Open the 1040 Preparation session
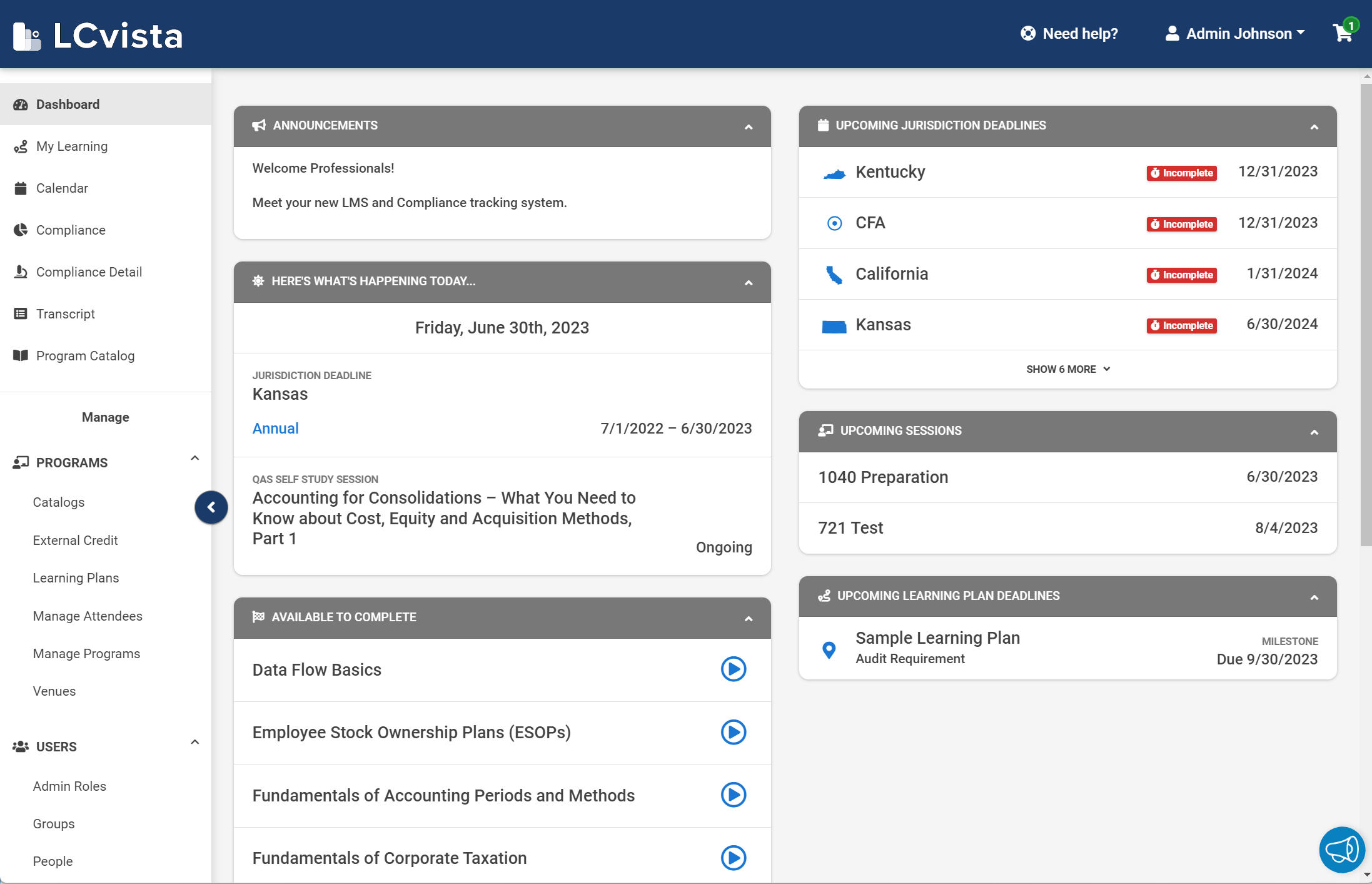The image size is (1372, 884). 1067,477
